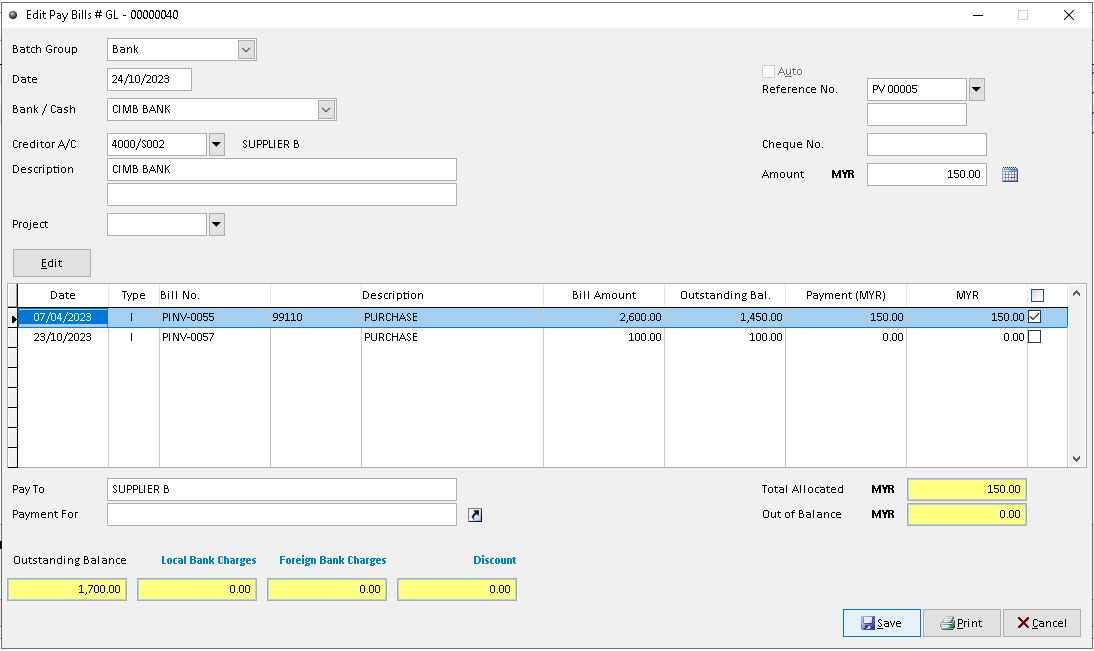The image size is (1094, 651).
Task: Close the Edit Pay Bills window
Action: coord(1068,15)
